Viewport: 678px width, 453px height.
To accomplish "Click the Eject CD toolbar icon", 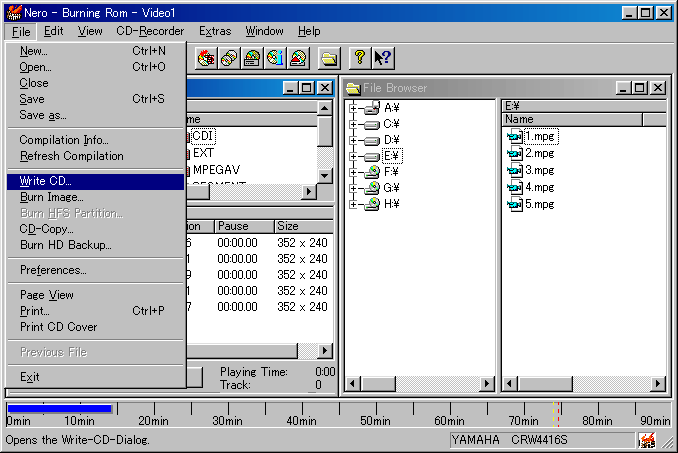I will click(298, 58).
